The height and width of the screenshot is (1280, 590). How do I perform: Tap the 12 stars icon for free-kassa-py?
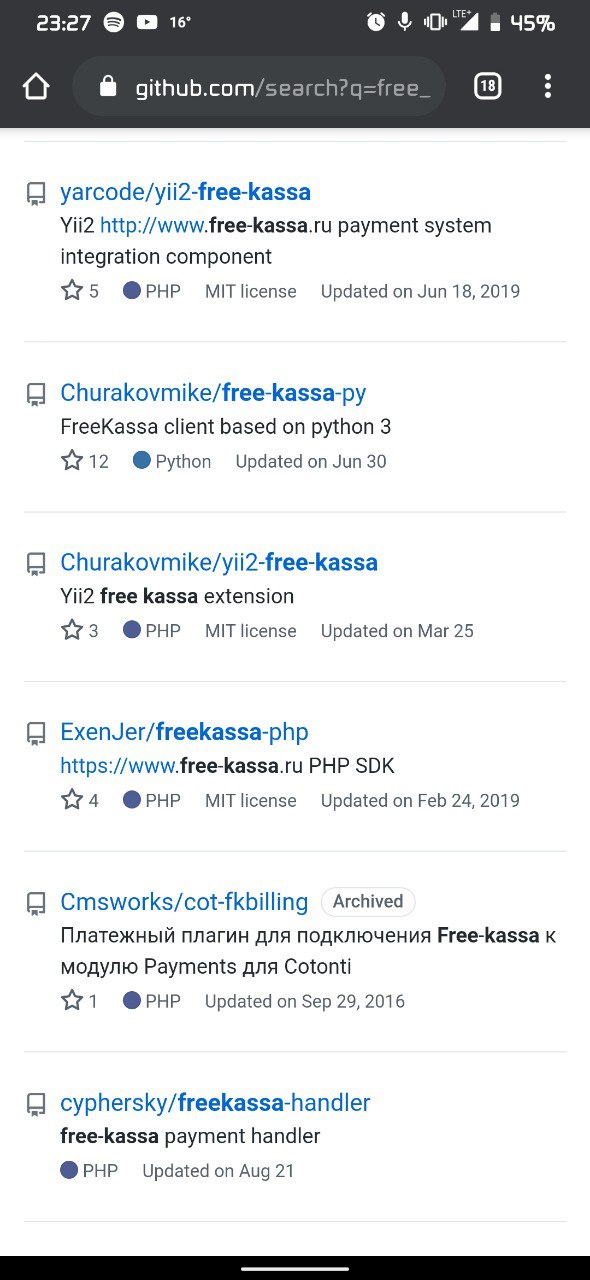(x=72, y=461)
